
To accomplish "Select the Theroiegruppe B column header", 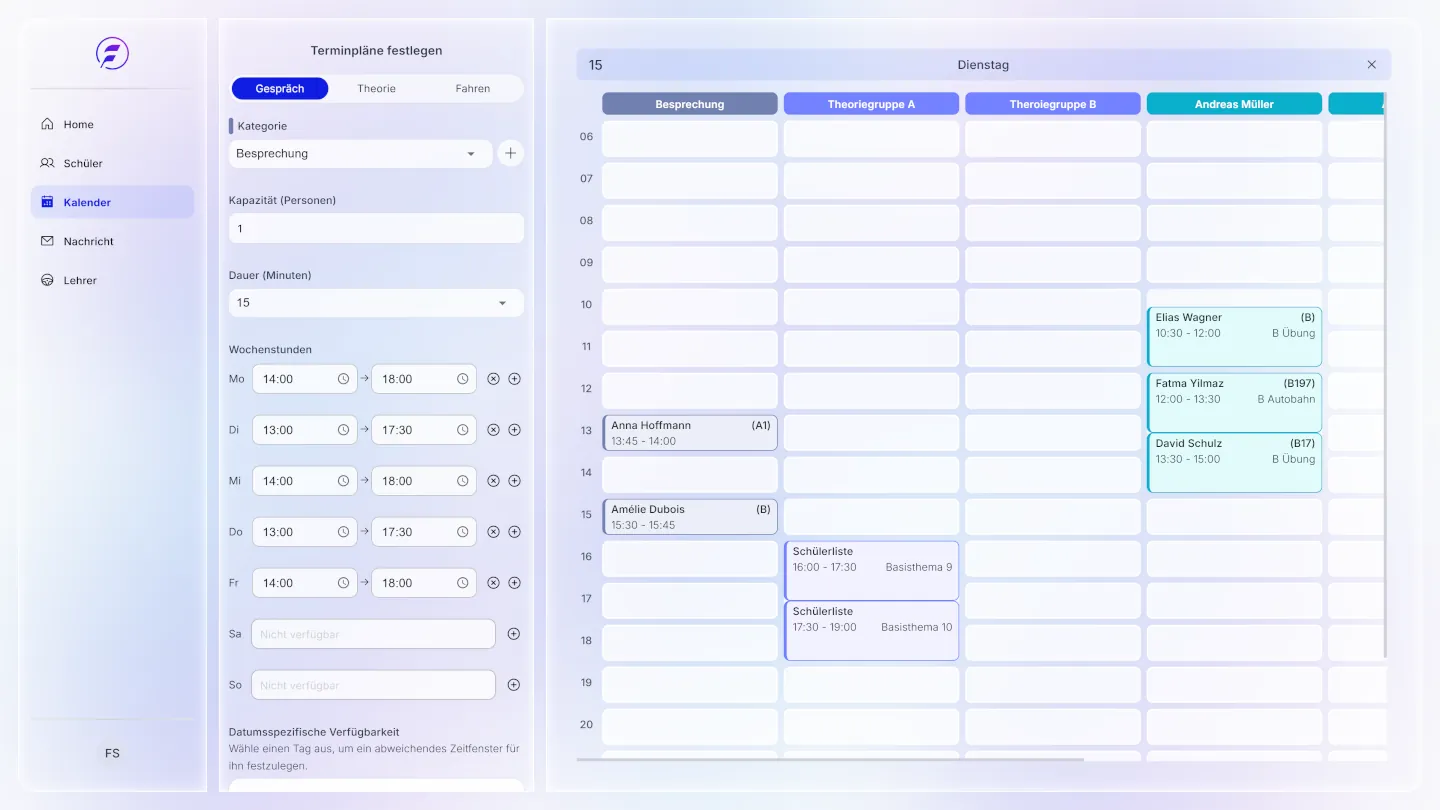I will pos(1053,104).
